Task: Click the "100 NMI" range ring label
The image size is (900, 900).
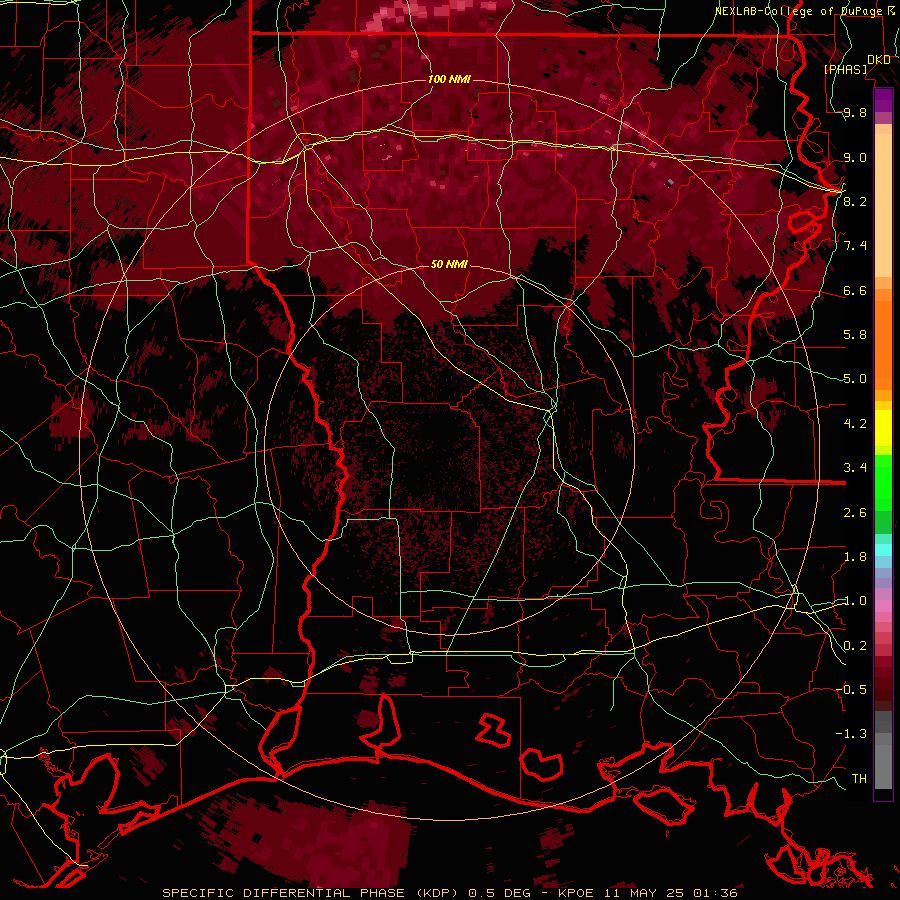Action: (449, 79)
